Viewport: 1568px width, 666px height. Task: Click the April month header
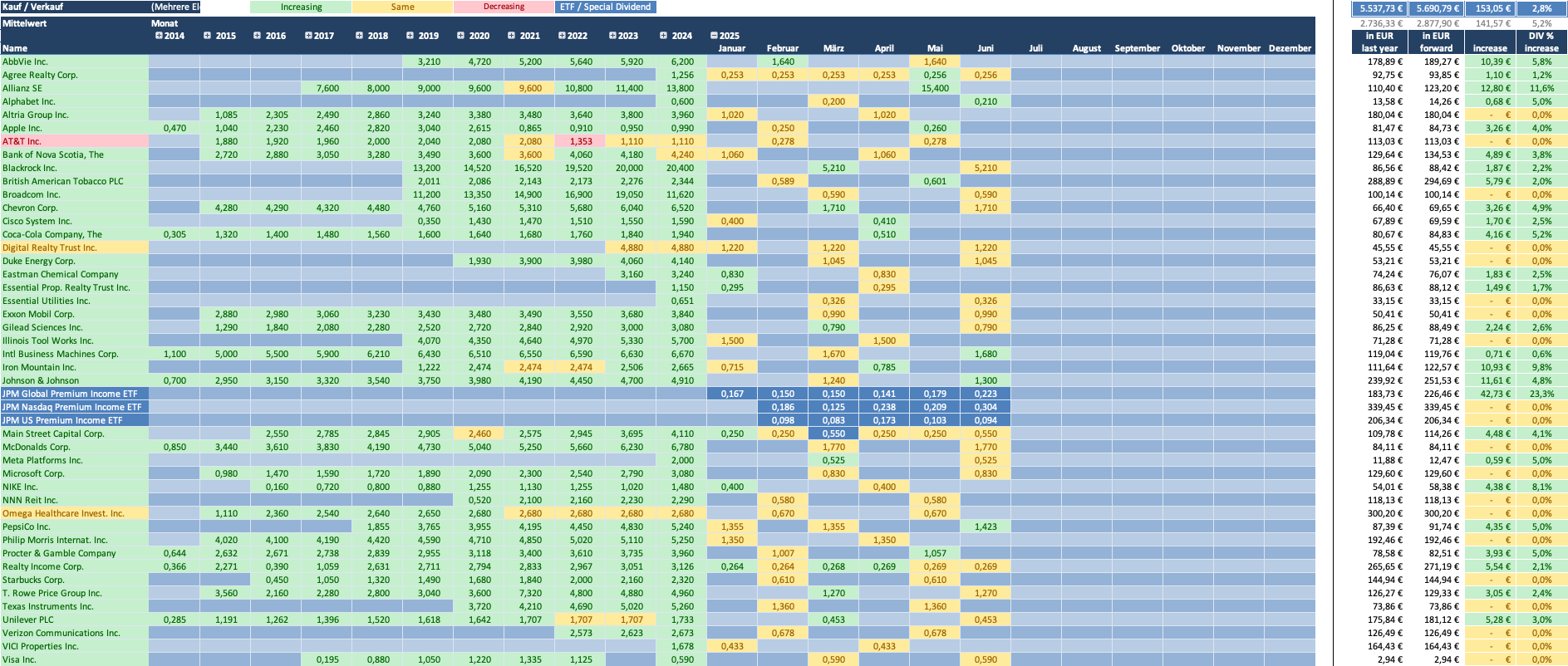[x=884, y=48]
